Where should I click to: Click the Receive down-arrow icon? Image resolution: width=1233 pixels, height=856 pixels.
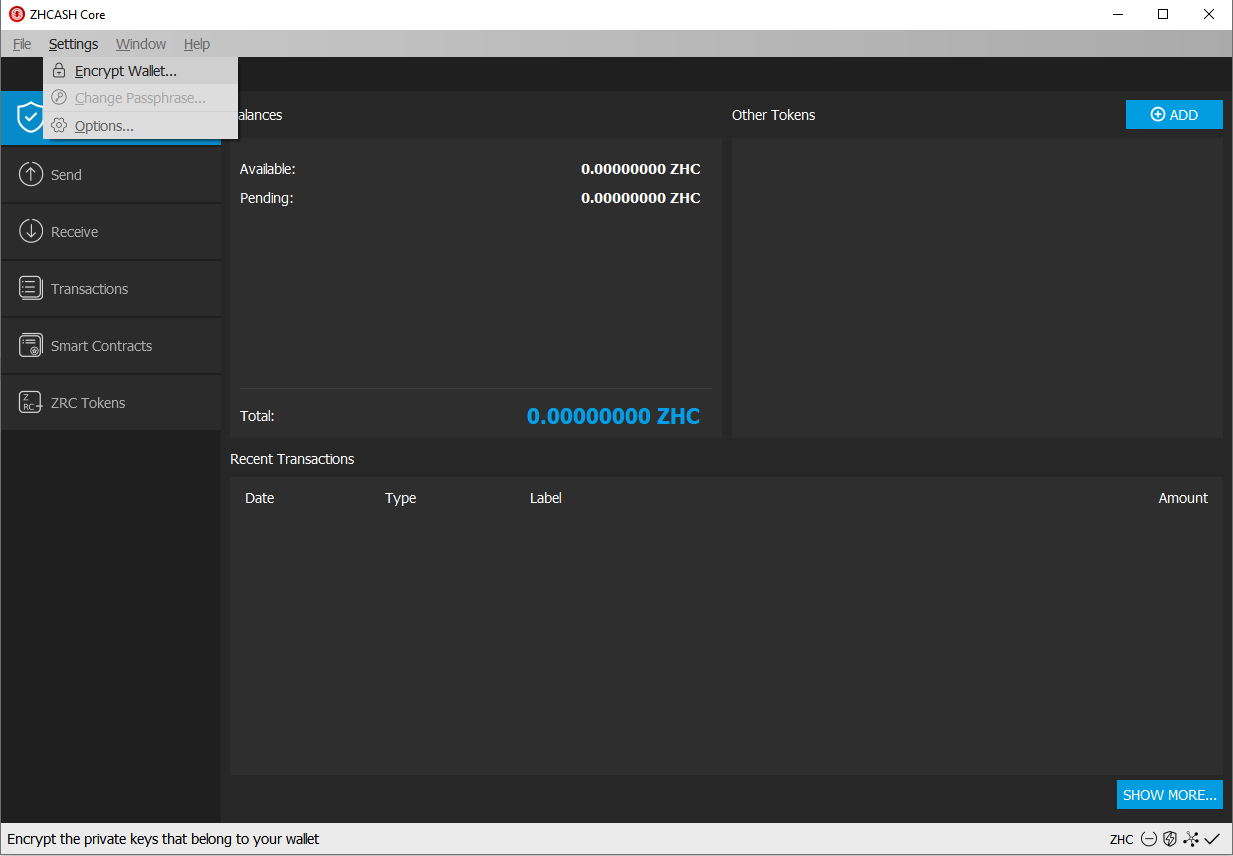(x=31, y=231)
